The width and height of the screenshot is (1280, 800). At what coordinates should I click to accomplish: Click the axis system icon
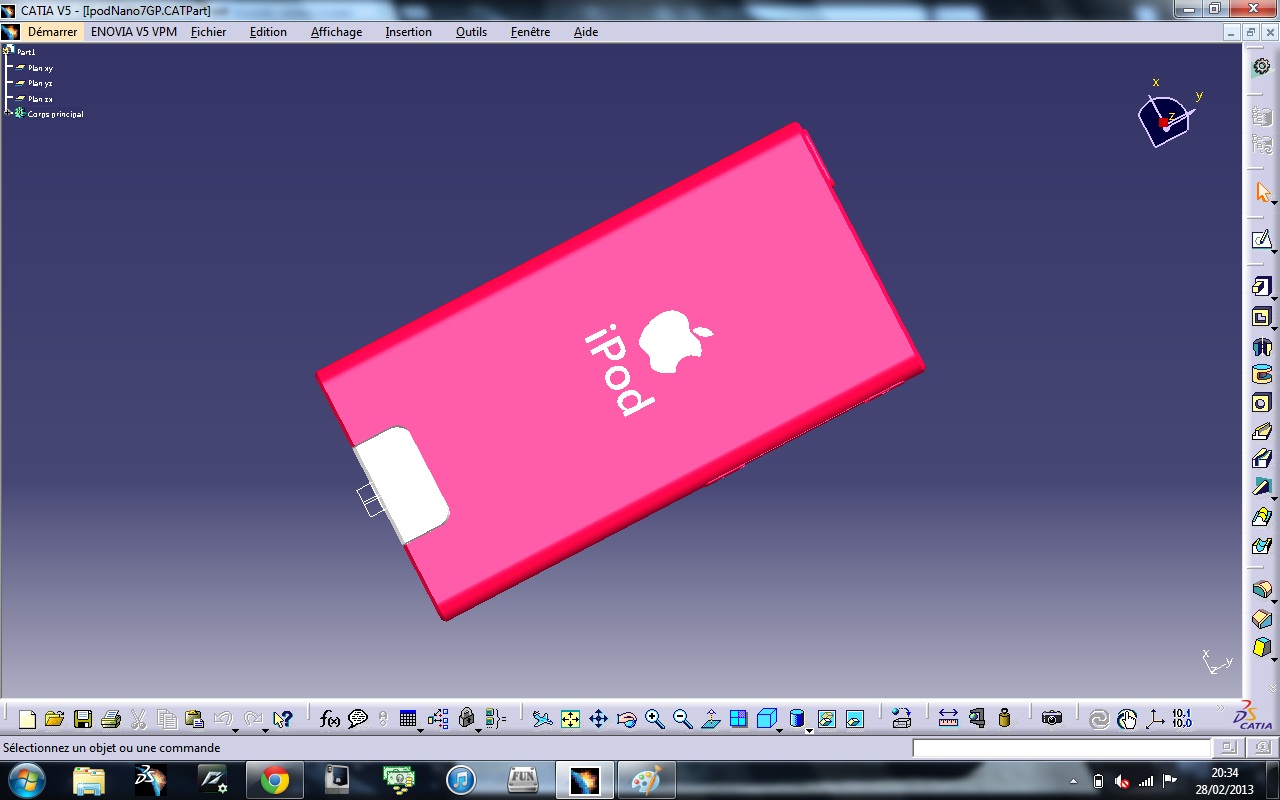[1155, 719]
